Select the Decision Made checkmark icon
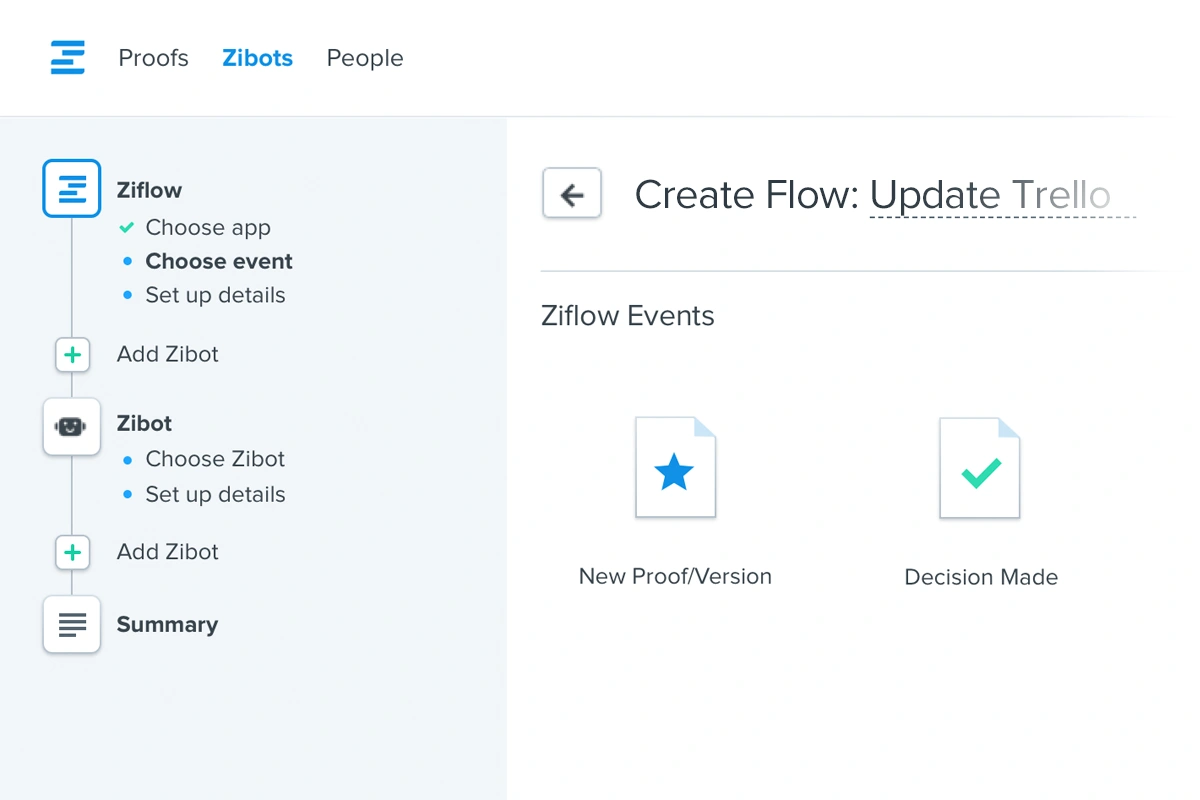The image size is (1200, 800). [x=980, y=469]
